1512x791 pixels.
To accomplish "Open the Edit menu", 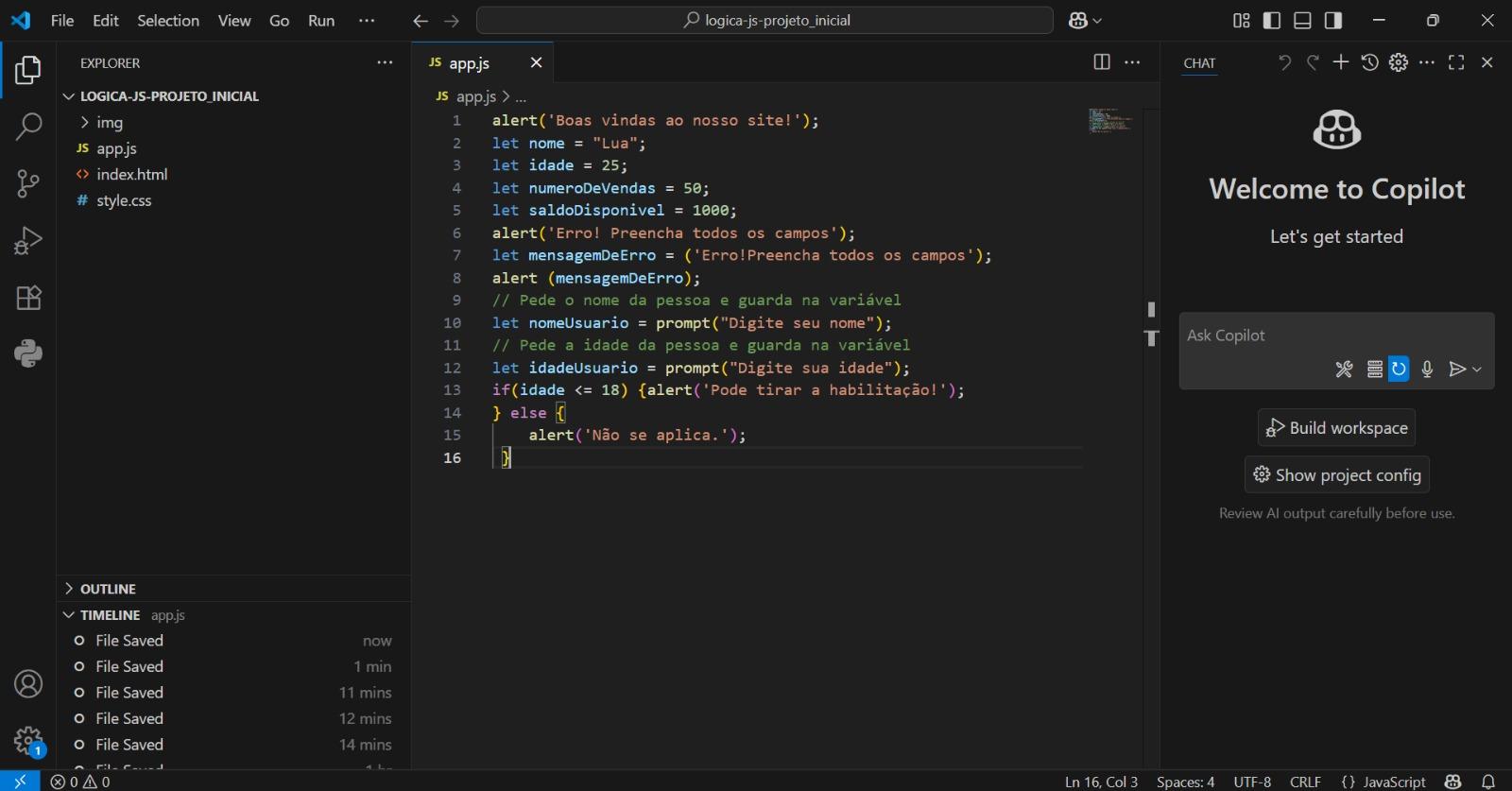I will (x=106, y=21).
